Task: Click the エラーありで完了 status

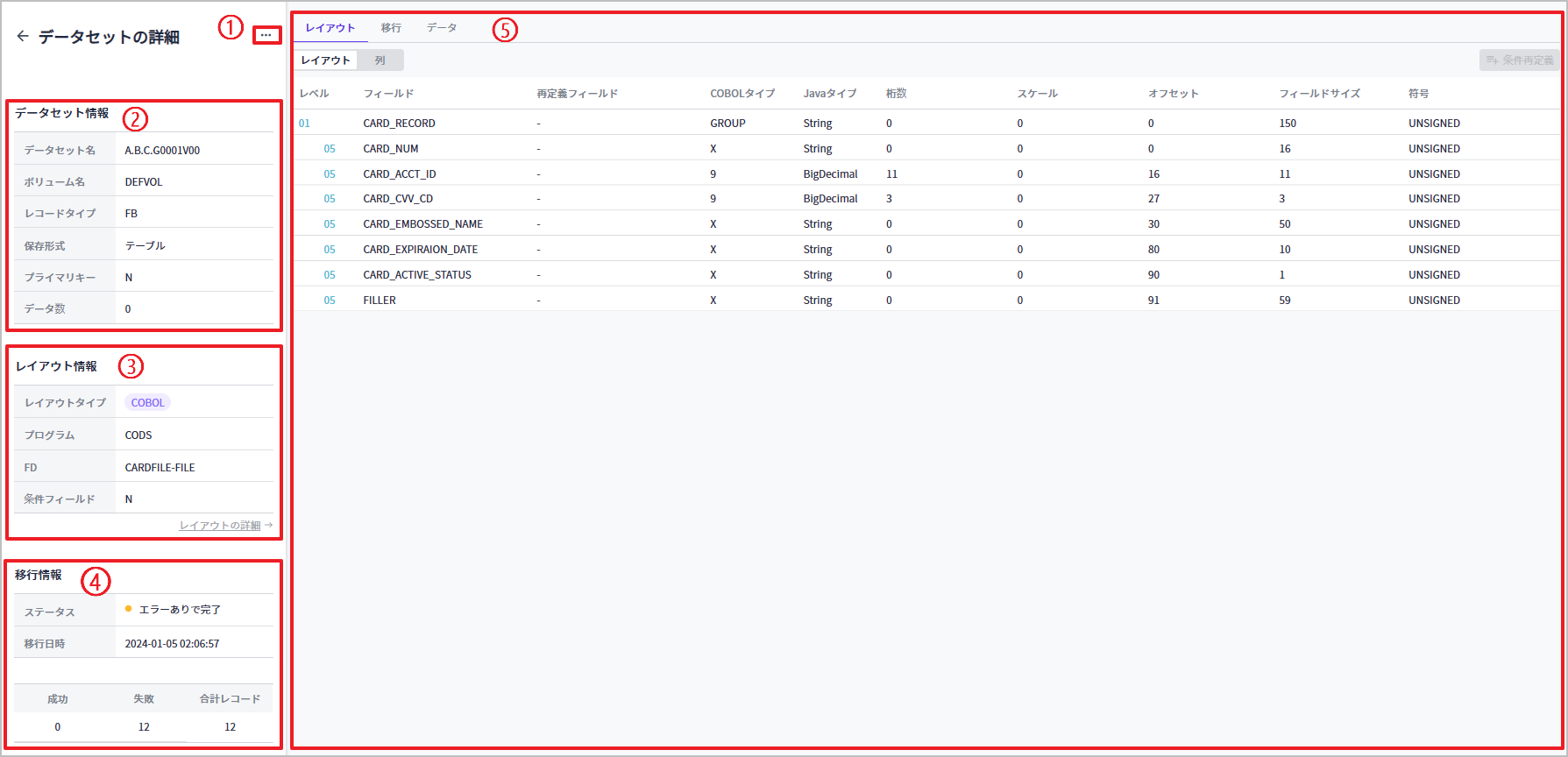Action: (179, 610)
